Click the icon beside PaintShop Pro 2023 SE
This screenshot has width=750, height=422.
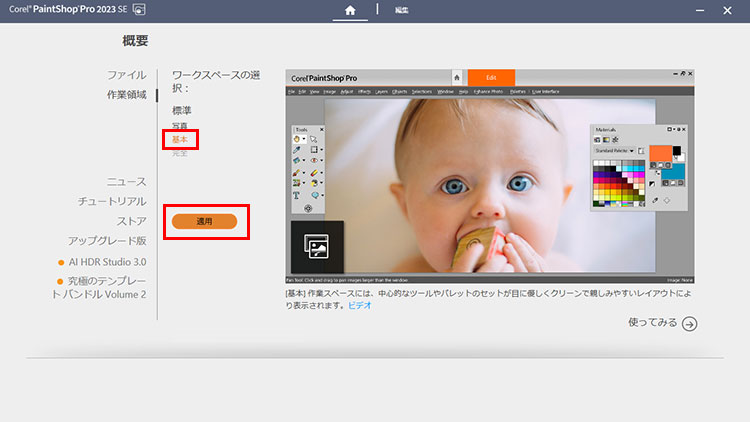tap(138, 10)
